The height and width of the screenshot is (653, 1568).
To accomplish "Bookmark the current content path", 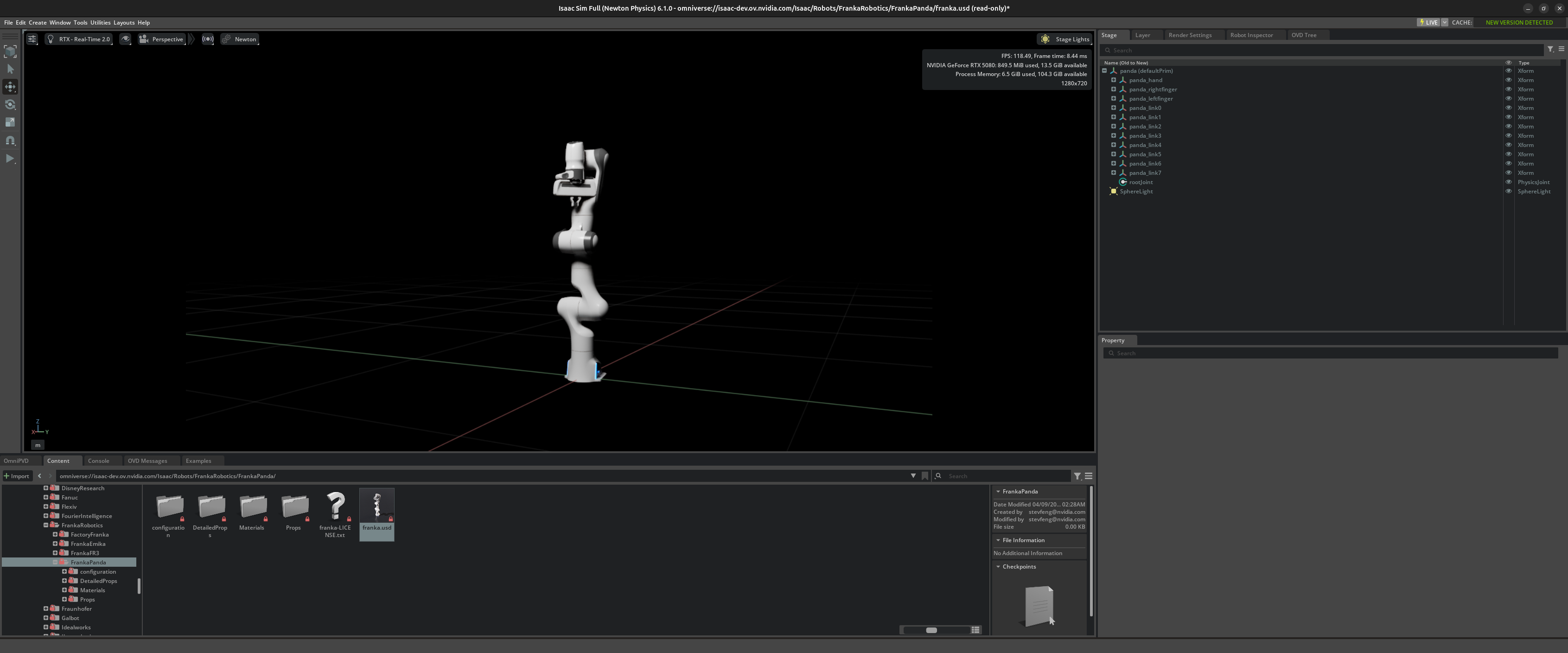I will [925, 476].
